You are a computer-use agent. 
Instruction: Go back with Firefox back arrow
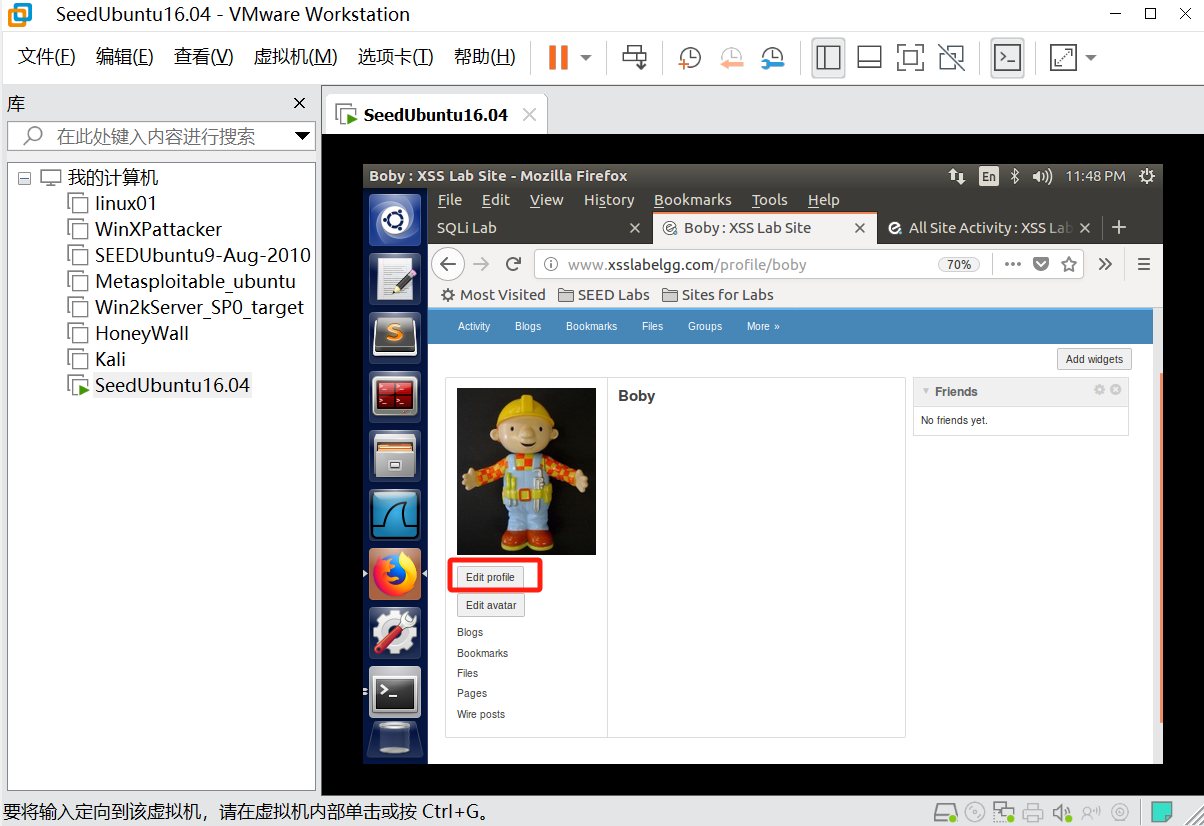click(448, 264)
